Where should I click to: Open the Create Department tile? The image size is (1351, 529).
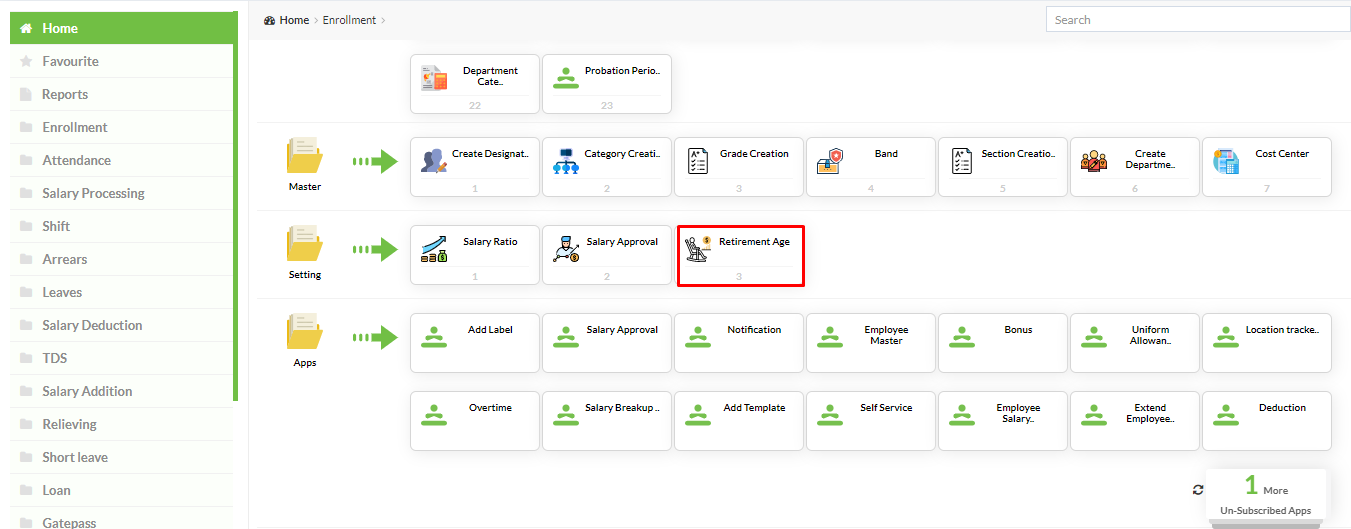click(x=1135, y=167)
